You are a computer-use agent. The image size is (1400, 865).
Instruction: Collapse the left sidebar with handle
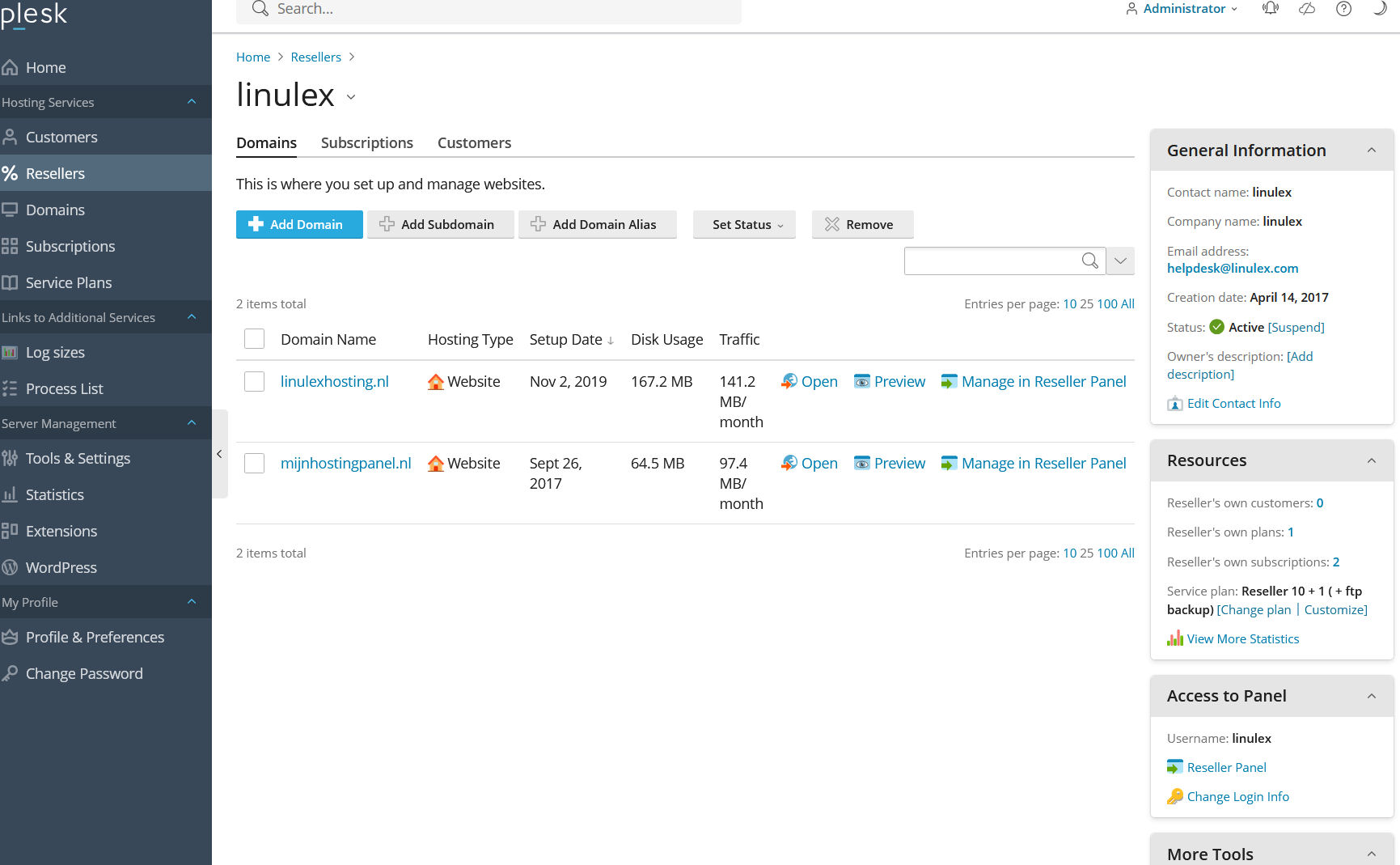[219, 454]
